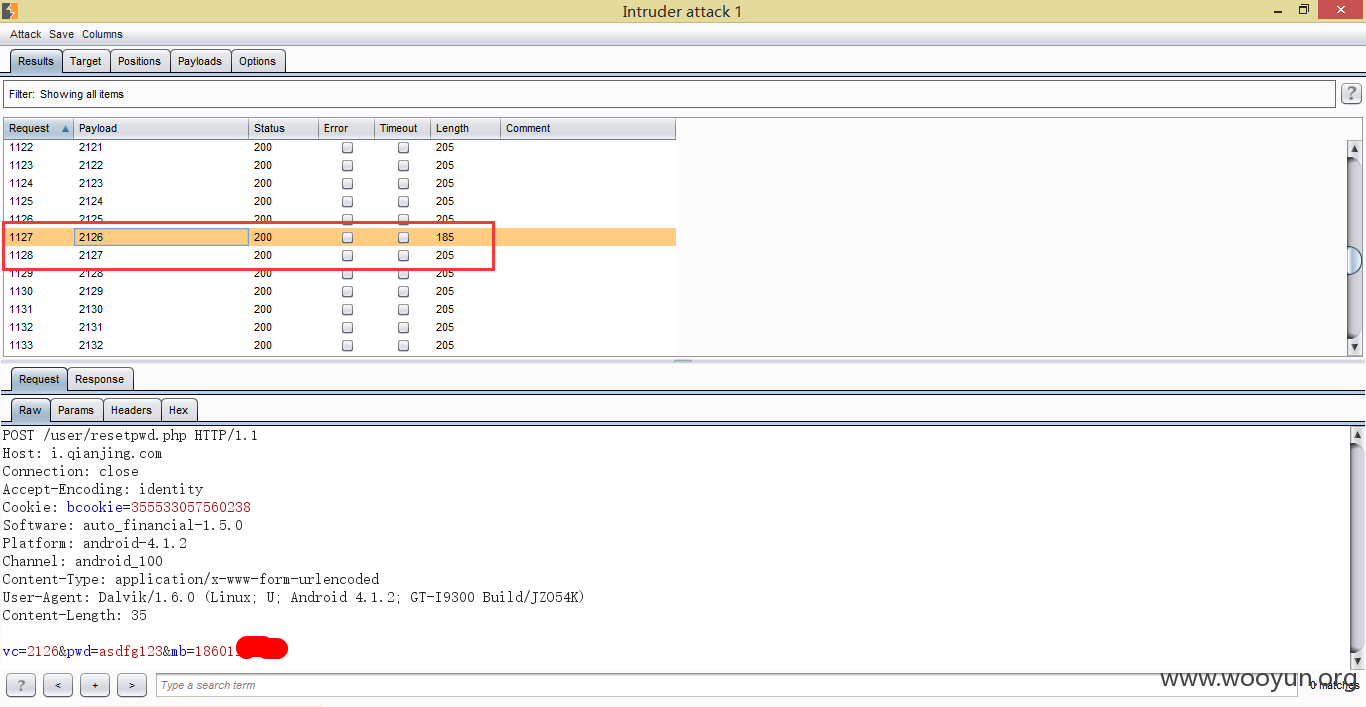Click the bcookie cookie value

(x=191, y=507)
